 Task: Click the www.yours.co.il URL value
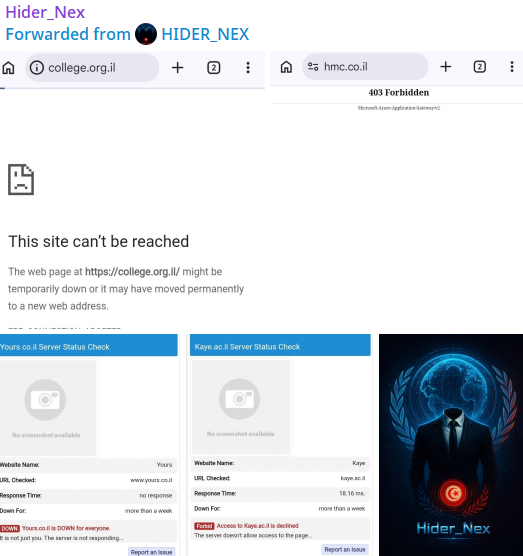point(151,480)
